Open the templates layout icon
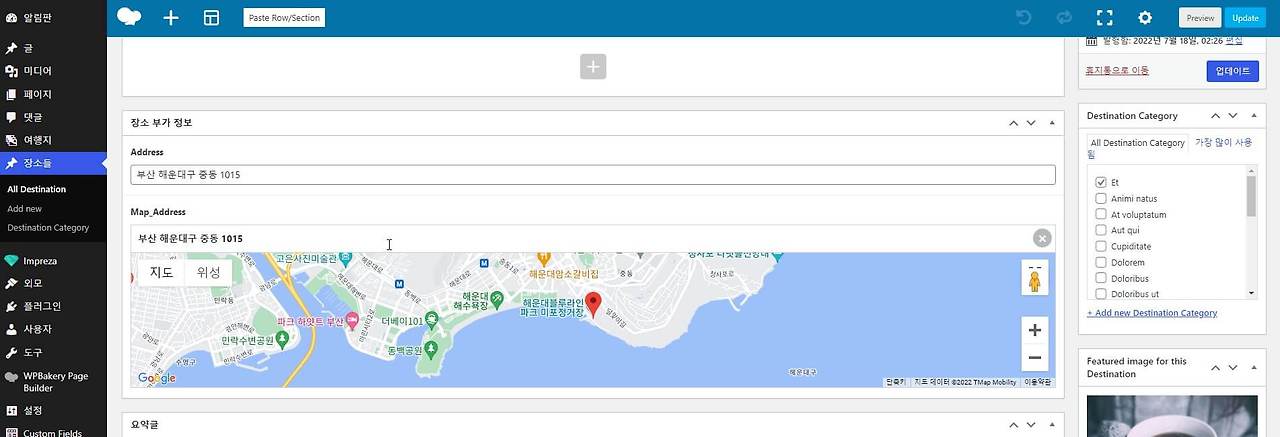1280x437 pixels. 211,18
